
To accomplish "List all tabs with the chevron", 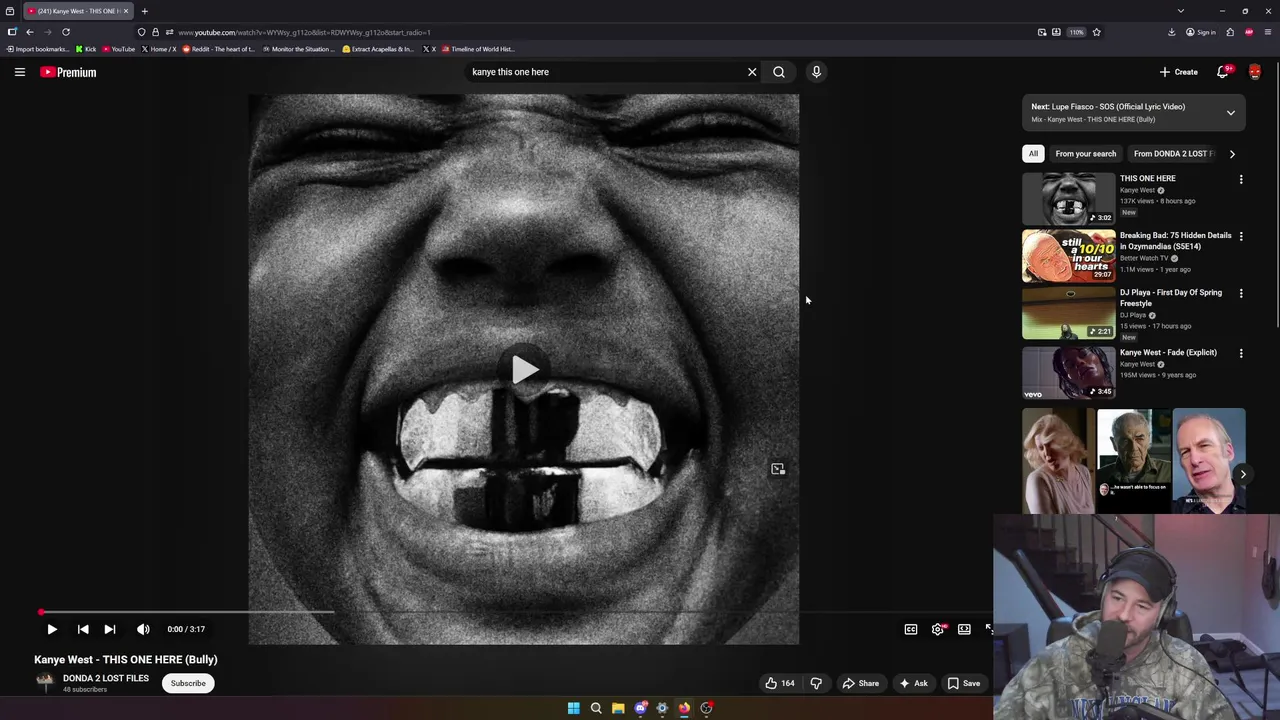I will click(x=1180, y=11).
